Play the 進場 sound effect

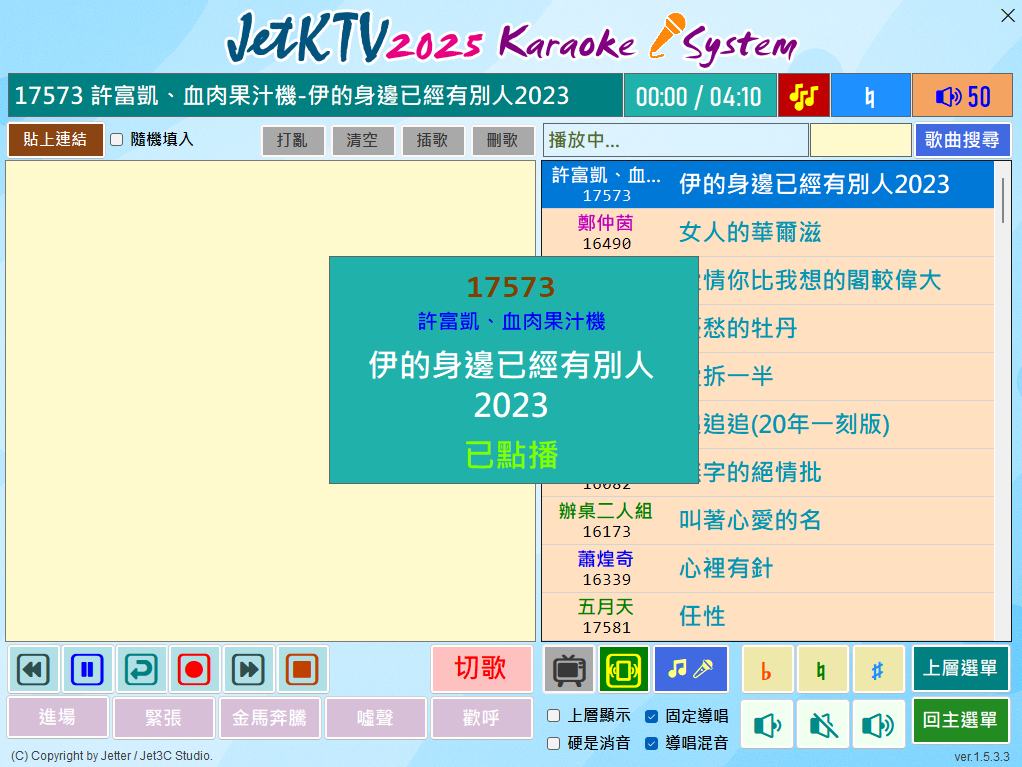click(58, 717)
